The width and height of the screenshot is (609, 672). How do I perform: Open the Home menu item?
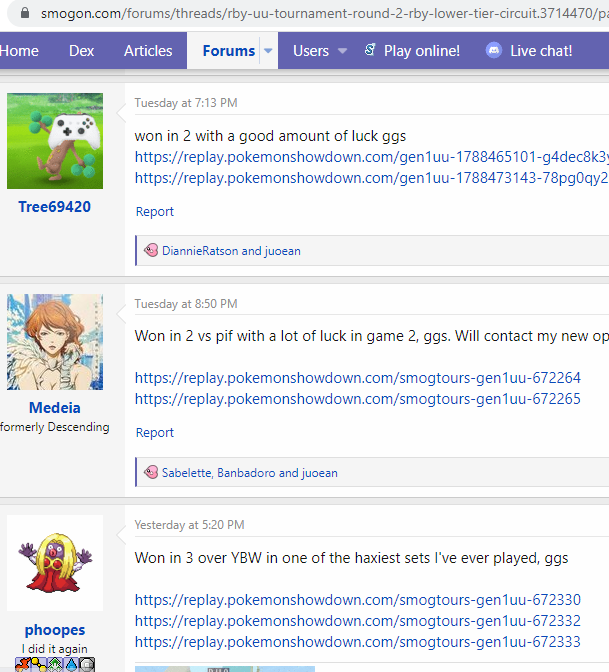pos(19,51)
